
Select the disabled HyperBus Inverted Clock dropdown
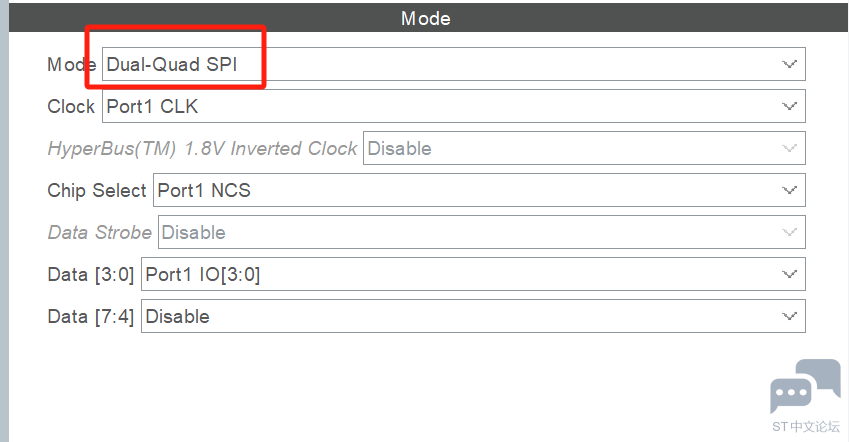tap(584, 148)
